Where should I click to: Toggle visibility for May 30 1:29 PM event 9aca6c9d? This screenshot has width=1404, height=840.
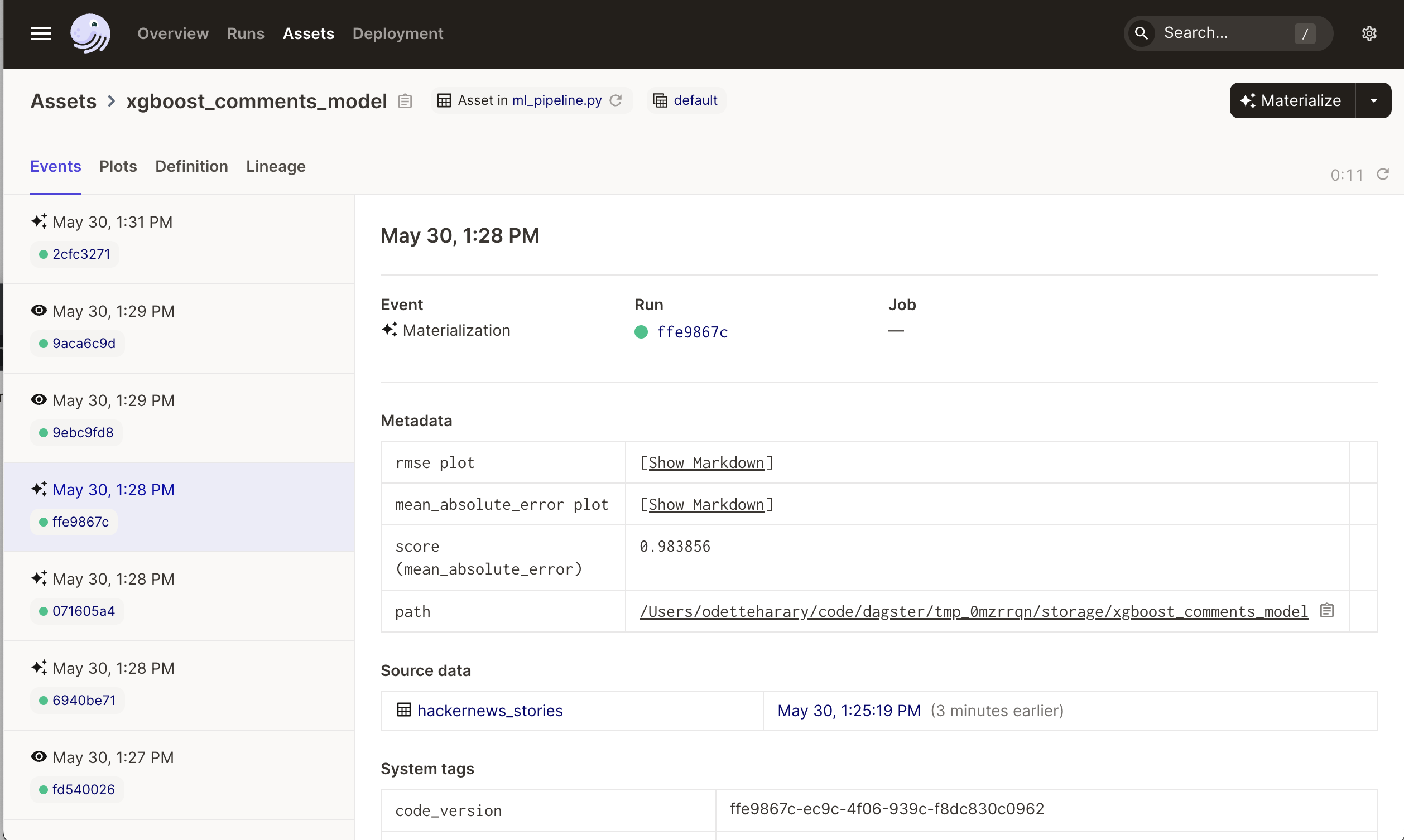click(38, 310)
